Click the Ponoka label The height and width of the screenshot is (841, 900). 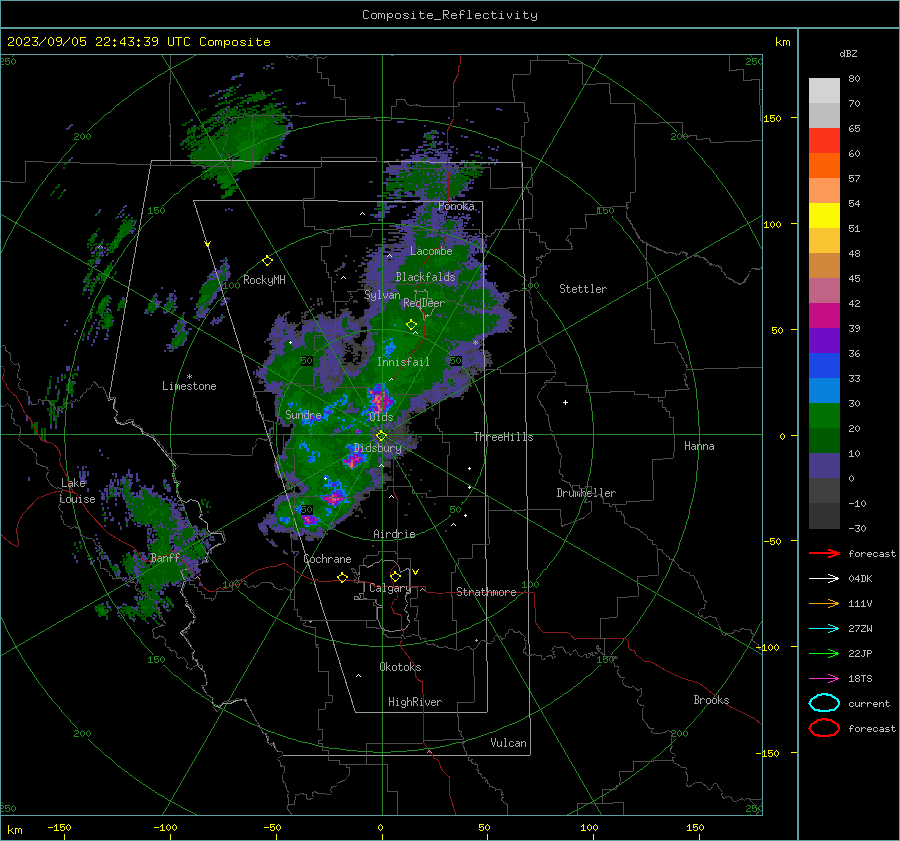pyautogui.click(x=456, y=206)
